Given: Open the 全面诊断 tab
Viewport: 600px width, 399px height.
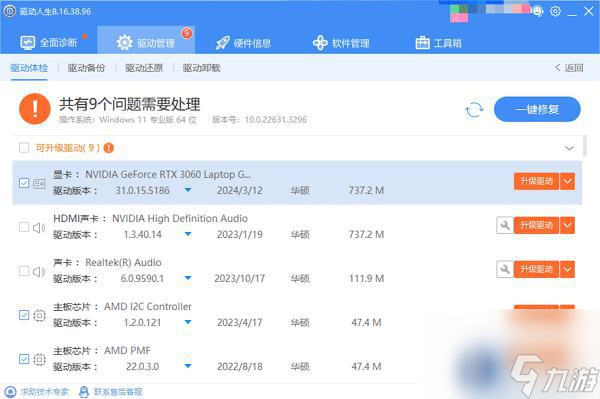Looking at the screenshot, I should tap(49, 42).
